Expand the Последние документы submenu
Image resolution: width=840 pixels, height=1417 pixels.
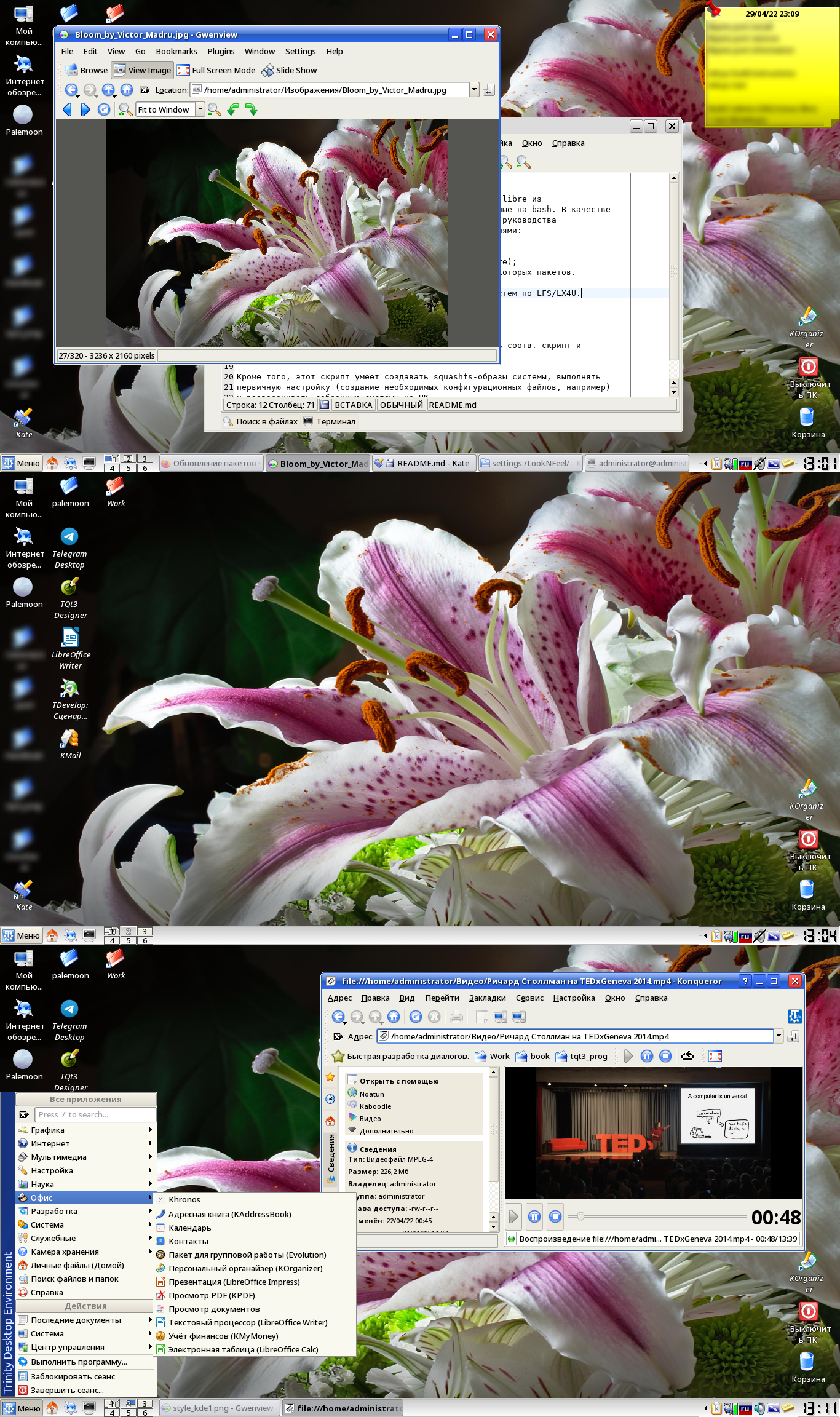pos(85,1320)
